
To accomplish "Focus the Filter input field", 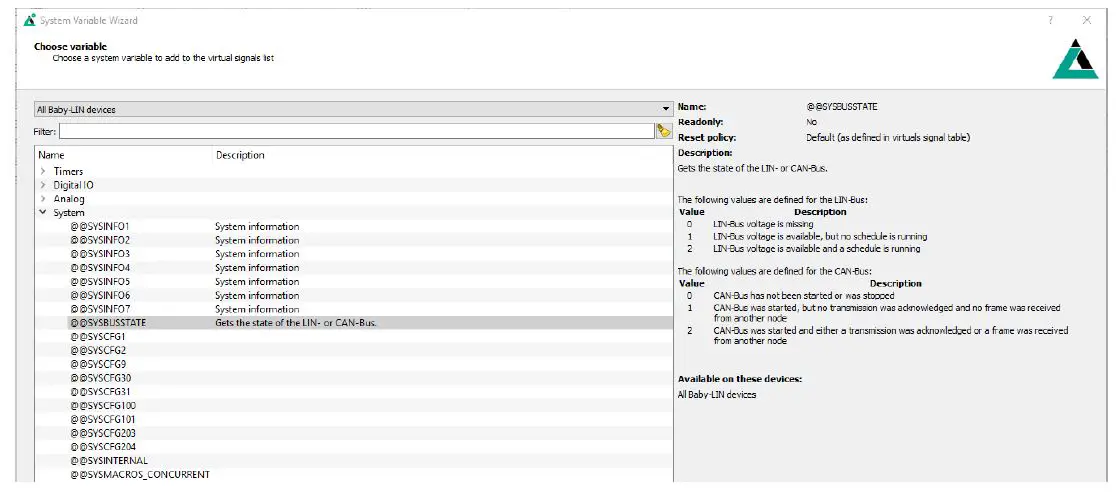I will pos(357,131).
